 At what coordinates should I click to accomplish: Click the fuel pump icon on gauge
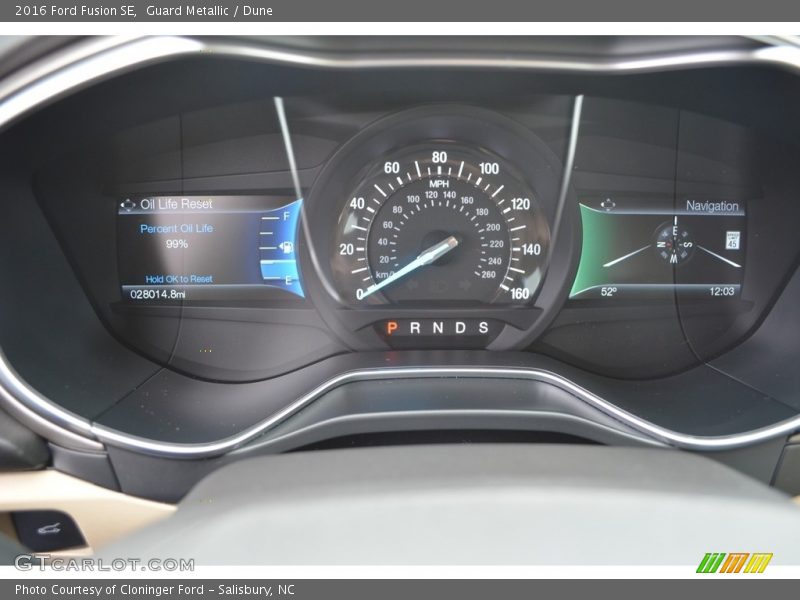(287, 247)
